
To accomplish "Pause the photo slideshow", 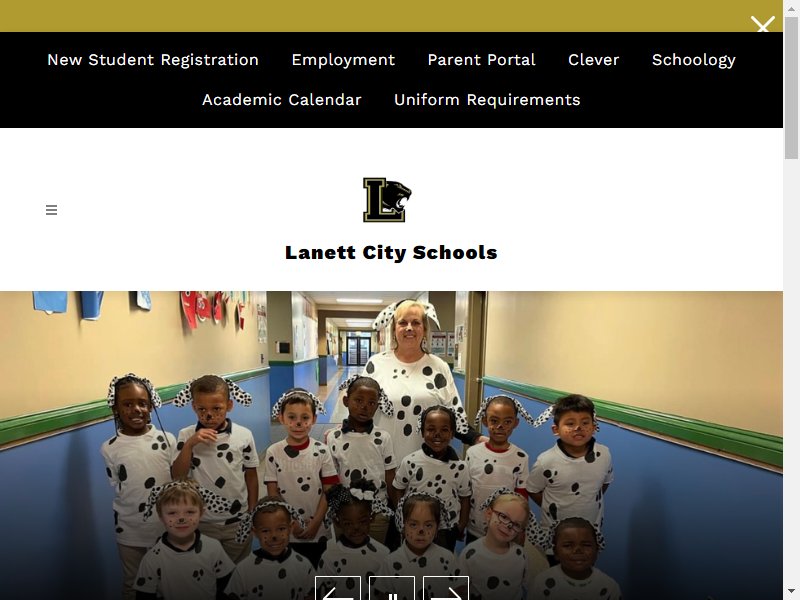I will point(392,588).
